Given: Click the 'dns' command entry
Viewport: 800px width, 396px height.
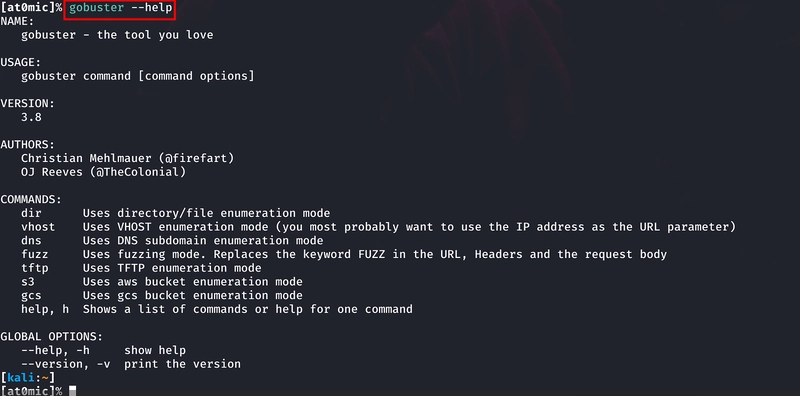Looking at the screenshot, I should [x=31, y=241].
